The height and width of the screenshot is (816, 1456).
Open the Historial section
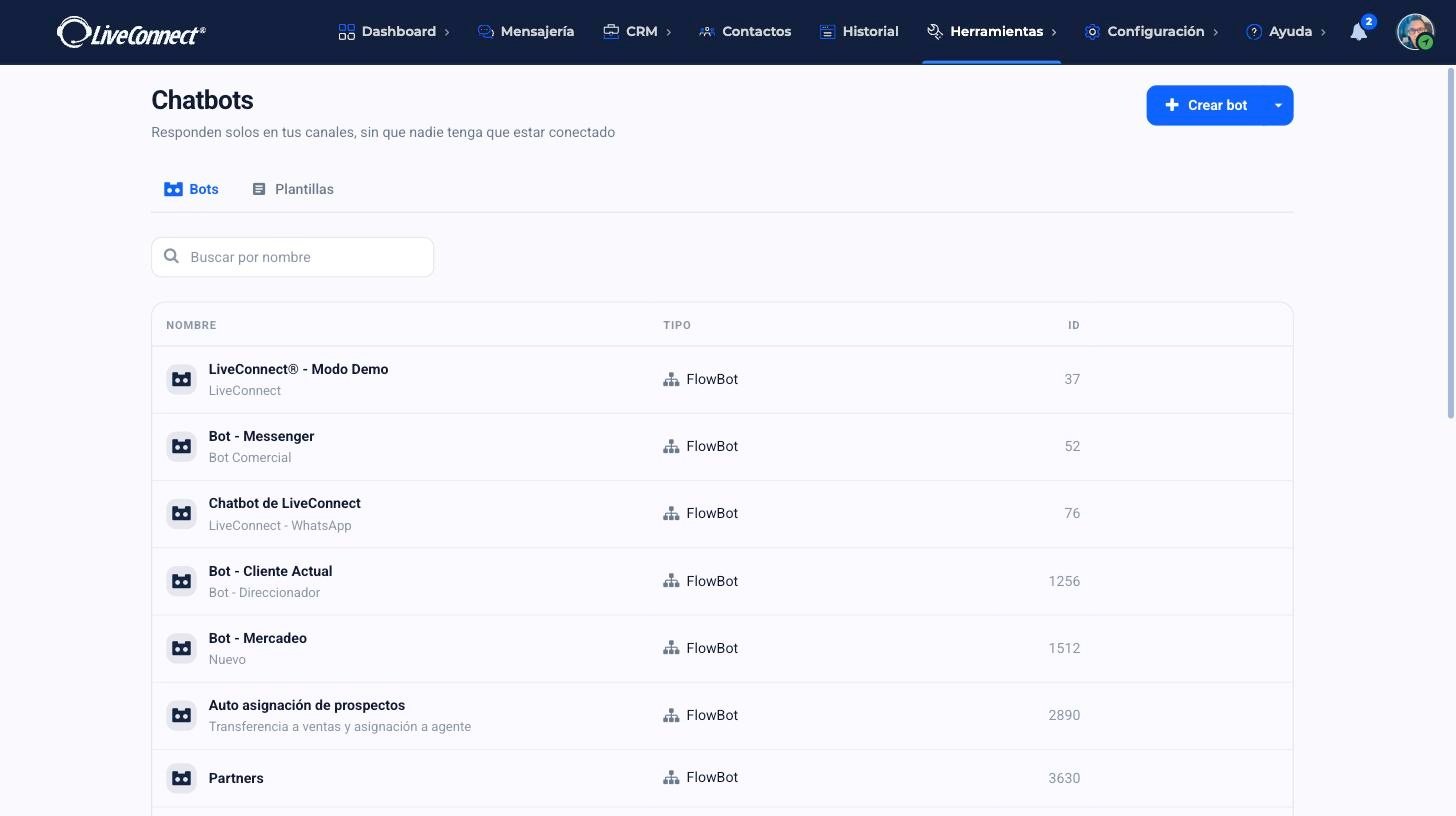[x=859, y=32]
